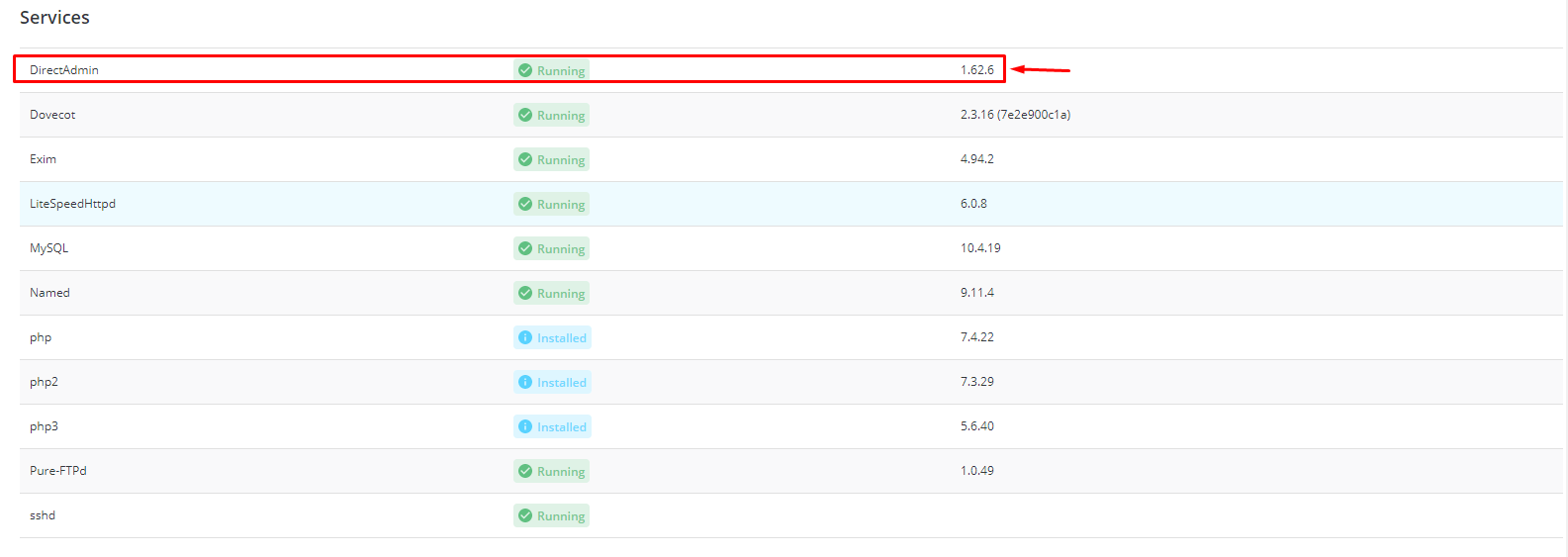Select the MySQL service name
The height and width of the screenshot is (557, 1568).
click(49, 248)
